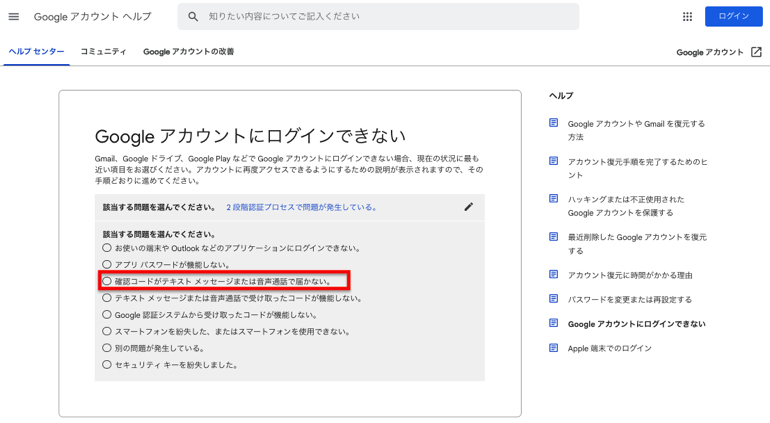Open bold Google アカウントにログインできない sidebar link
This screenshot has height=423, width=770.
click(636, 324)
